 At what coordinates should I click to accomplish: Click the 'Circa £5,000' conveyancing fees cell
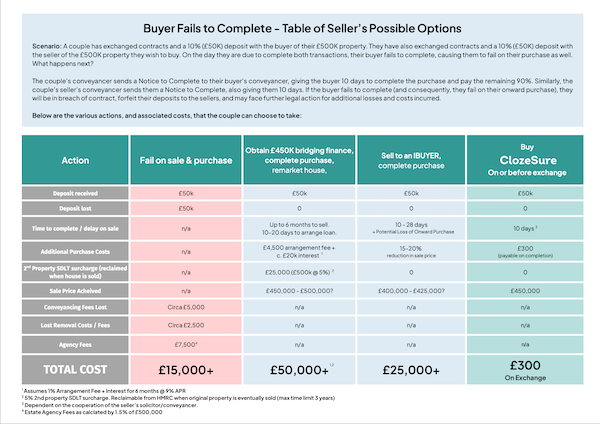pos(187,306)
